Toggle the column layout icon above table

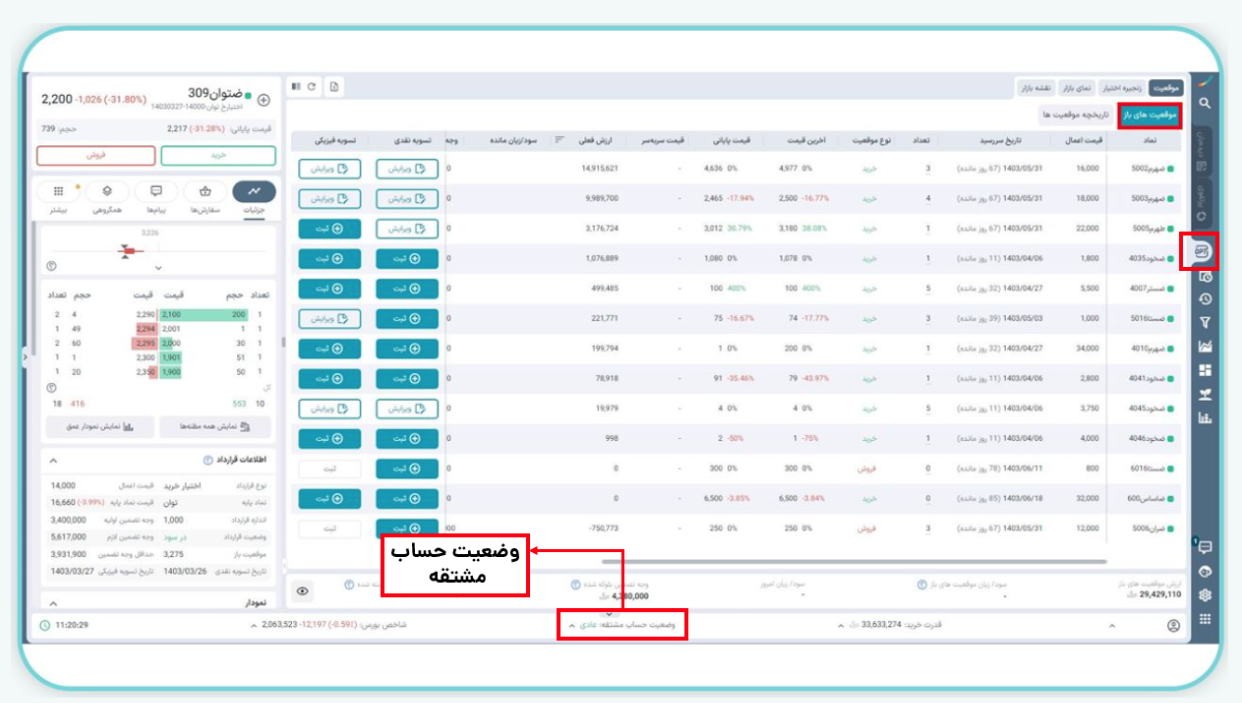(x=297, y=87)
